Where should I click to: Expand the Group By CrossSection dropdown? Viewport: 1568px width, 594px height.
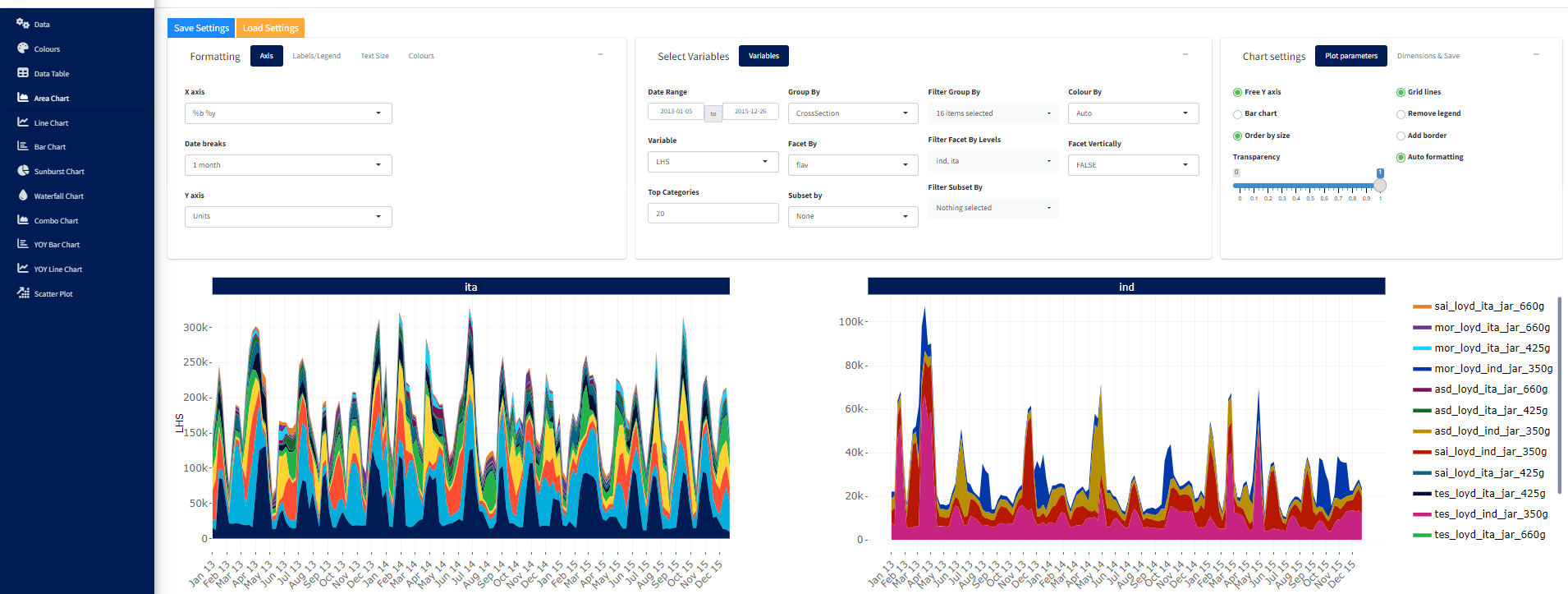852,113
